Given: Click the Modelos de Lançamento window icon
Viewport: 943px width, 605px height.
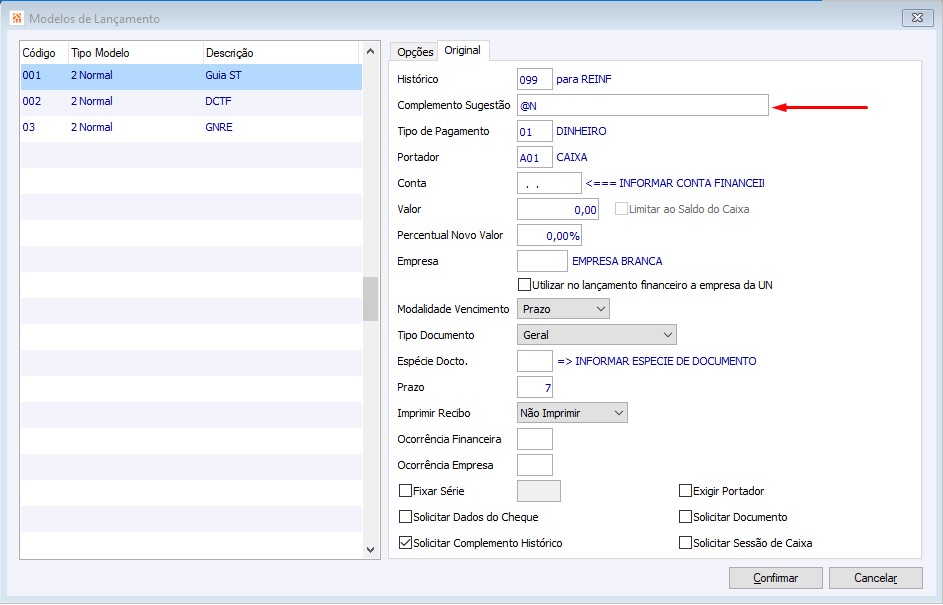Looking at the screenshot, I should point(16,19).
